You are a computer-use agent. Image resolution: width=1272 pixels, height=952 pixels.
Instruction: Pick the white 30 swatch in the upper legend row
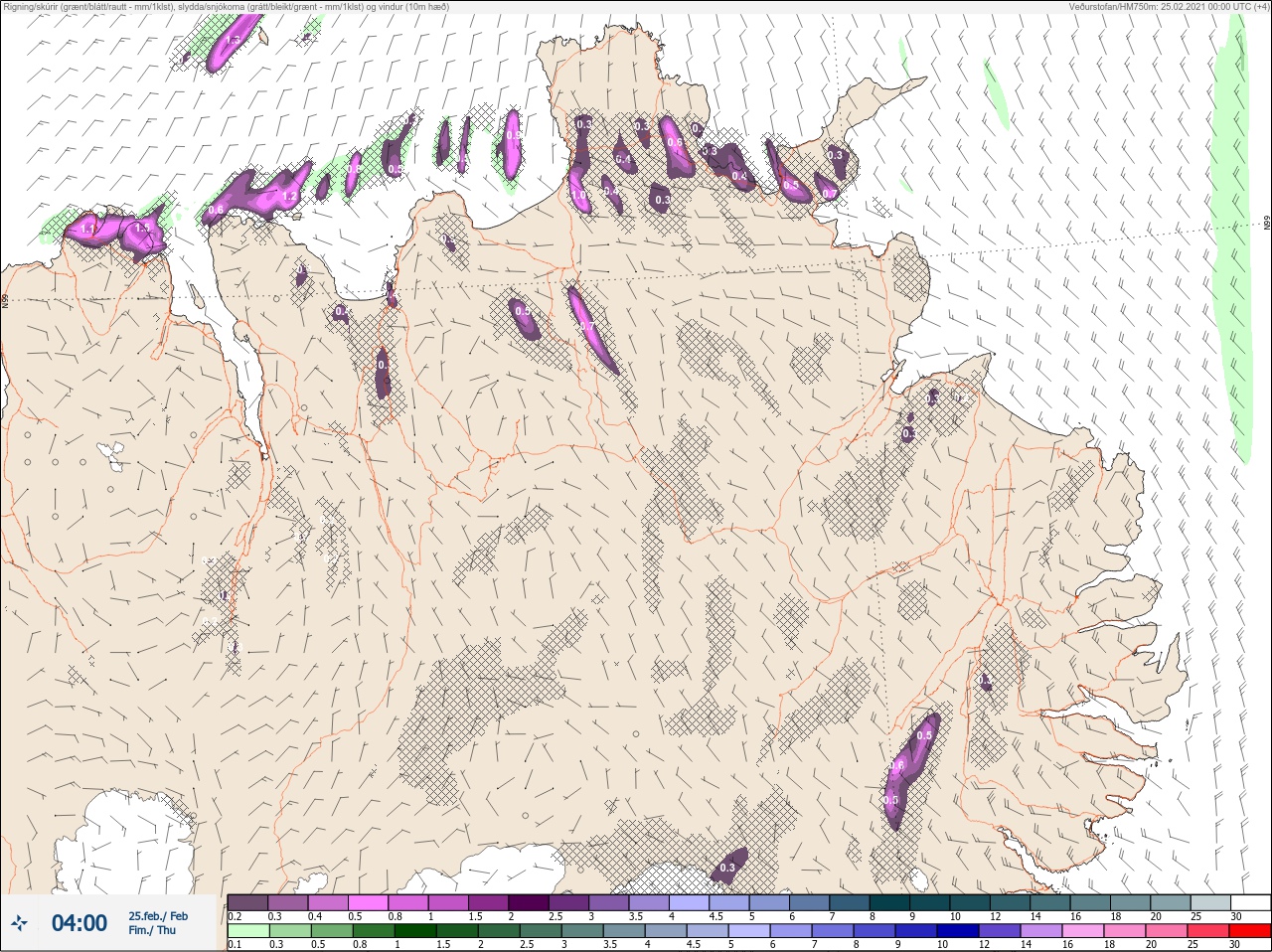[x=1249, y=902]
